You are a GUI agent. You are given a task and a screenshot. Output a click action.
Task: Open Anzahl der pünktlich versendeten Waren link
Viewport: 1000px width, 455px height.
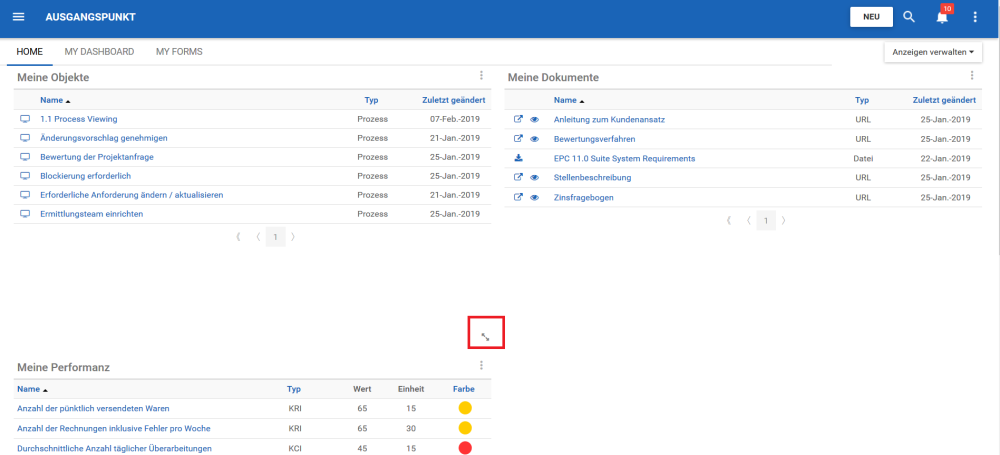pos(93,408)
